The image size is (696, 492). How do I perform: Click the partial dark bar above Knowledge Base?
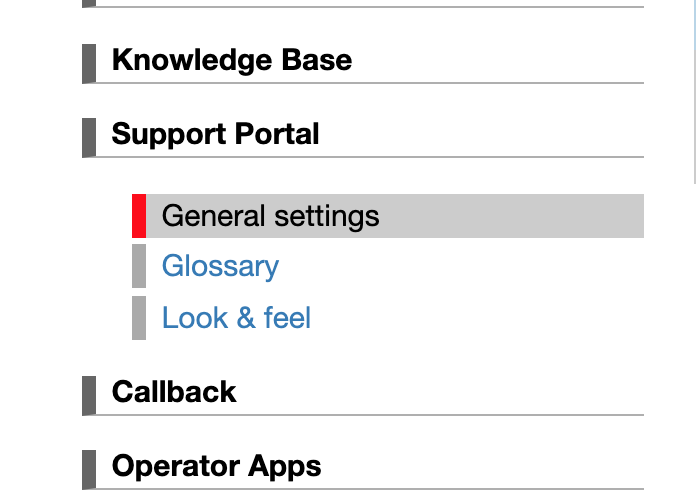click(89, 3)
